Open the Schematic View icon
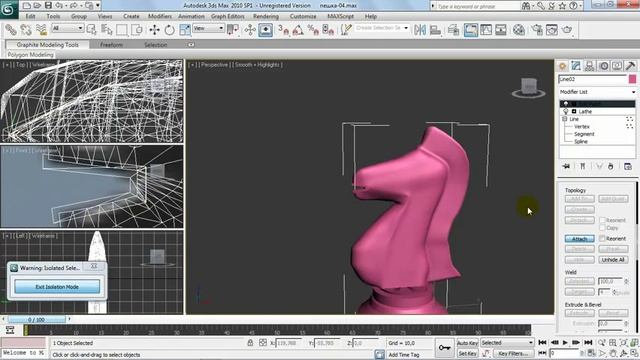The image size is (640, 360). (501, 30)
